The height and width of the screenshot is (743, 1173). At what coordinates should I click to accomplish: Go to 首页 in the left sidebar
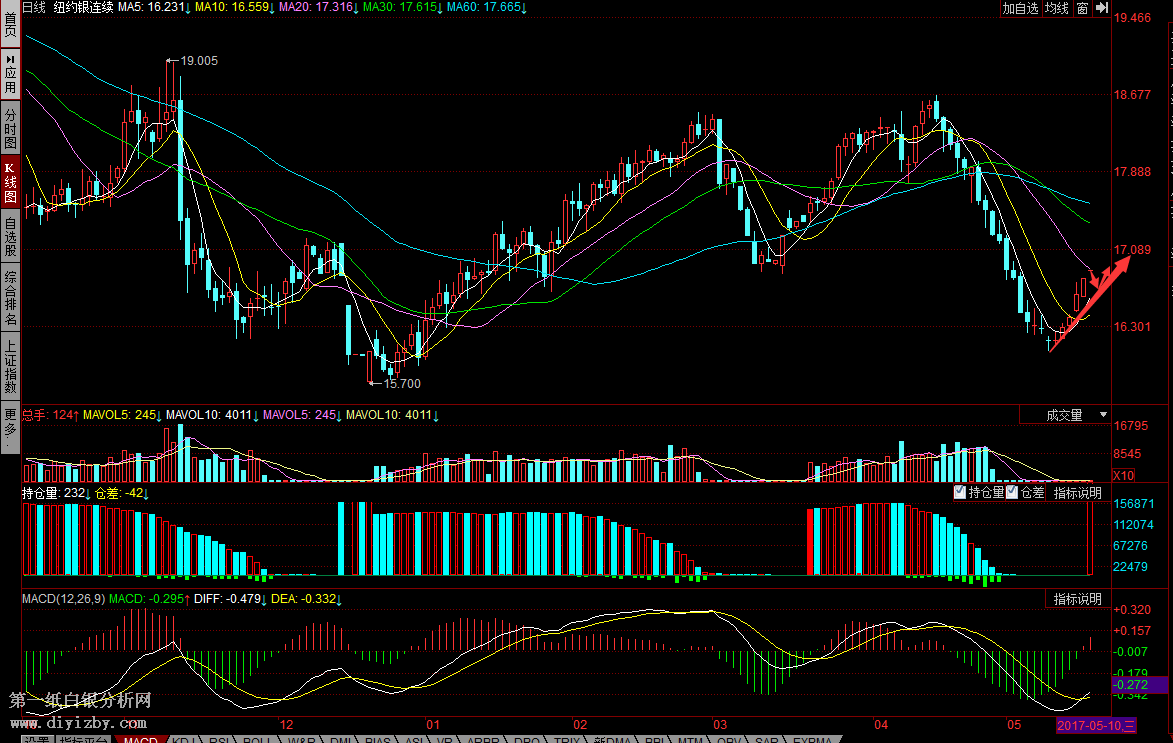pos(10,25)
